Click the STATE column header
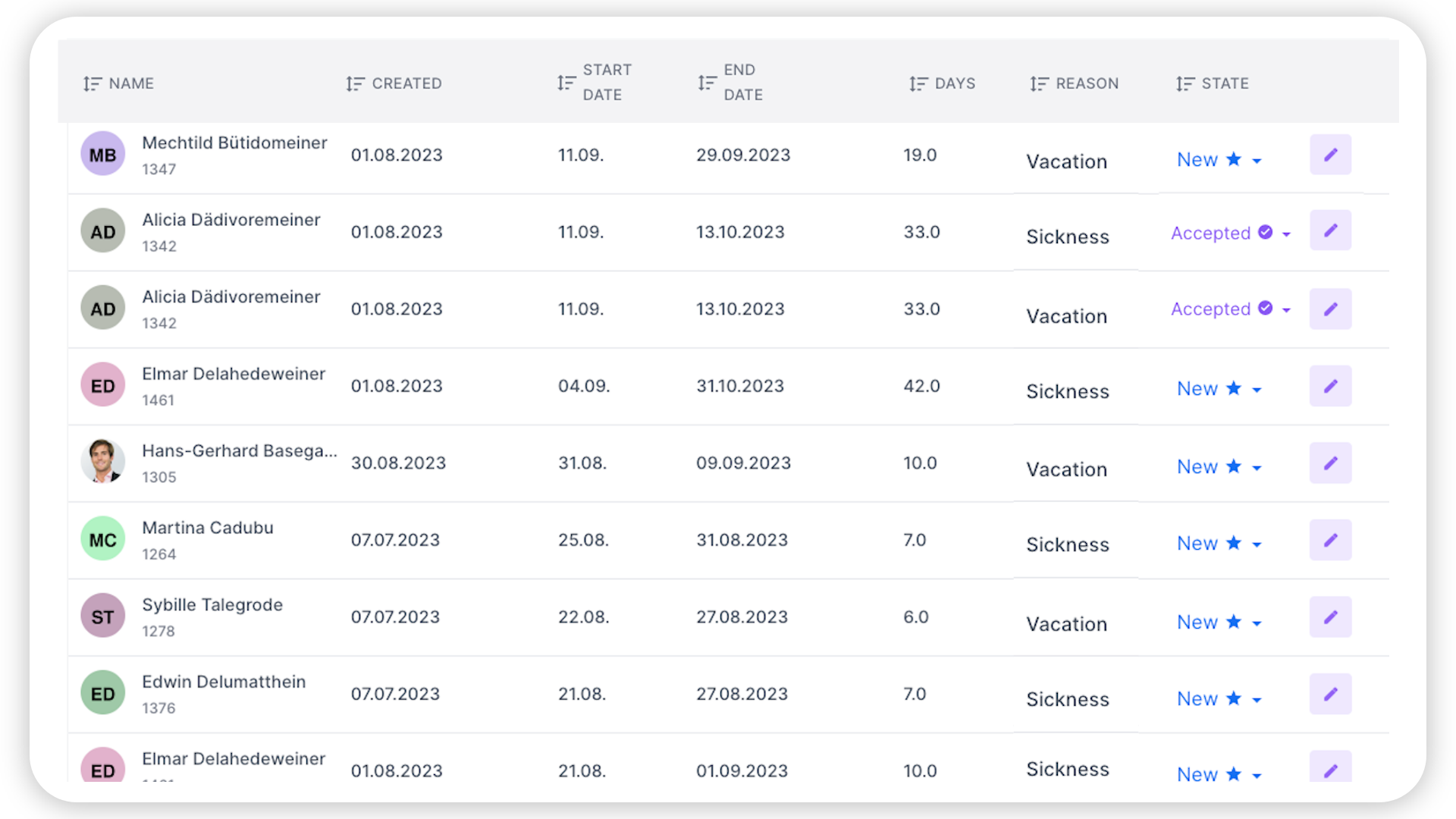This screenshot has height=819, width=1456. click(x=1212, y=83)
